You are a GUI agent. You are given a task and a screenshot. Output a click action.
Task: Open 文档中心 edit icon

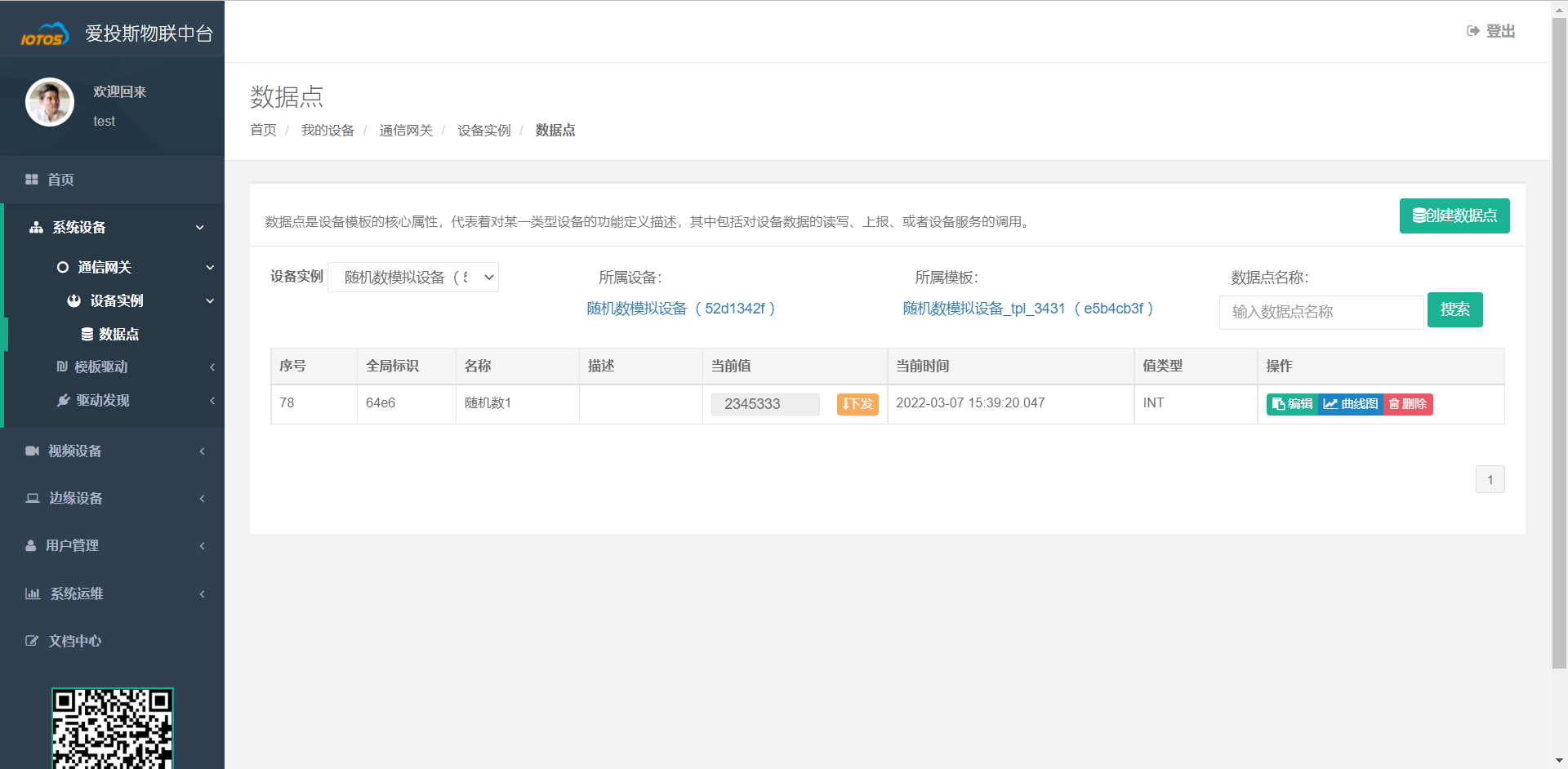click(x=32, y=641)
